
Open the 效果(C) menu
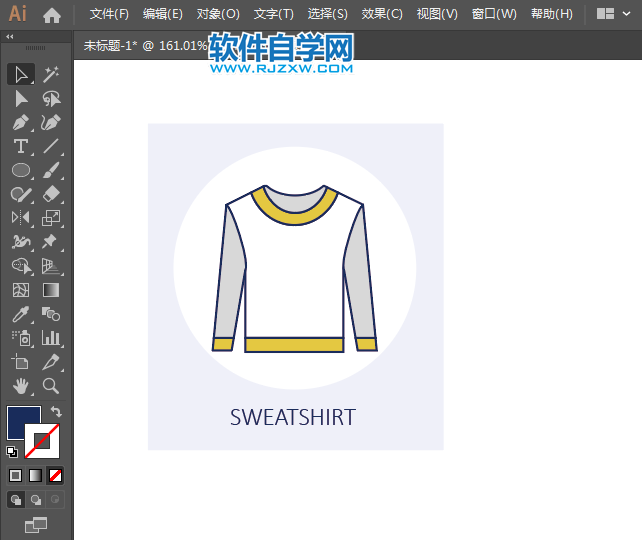(382, 14)
